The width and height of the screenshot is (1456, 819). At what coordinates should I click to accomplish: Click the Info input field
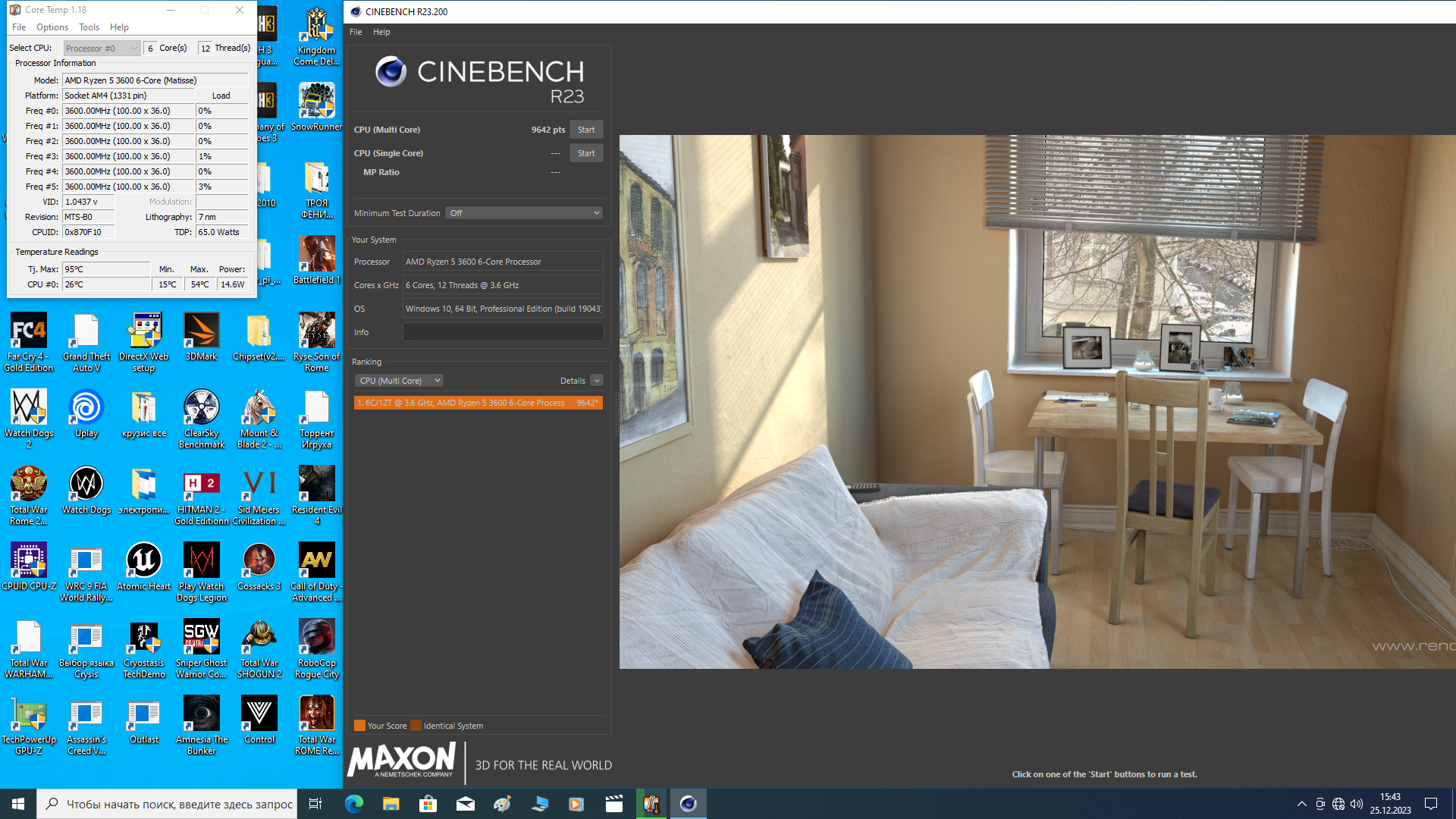point(503,332)
